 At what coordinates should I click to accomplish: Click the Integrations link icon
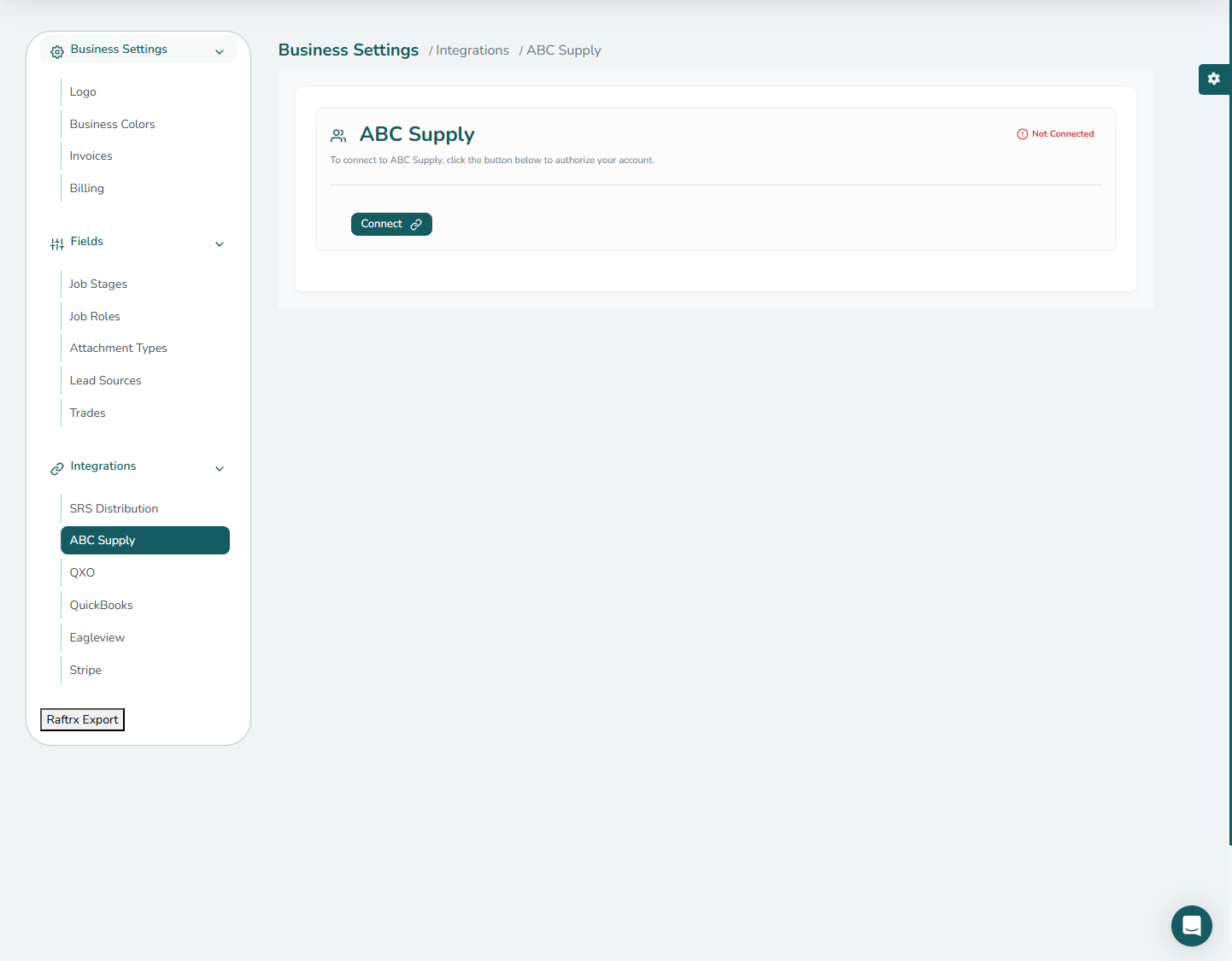(x=57, y=469)
